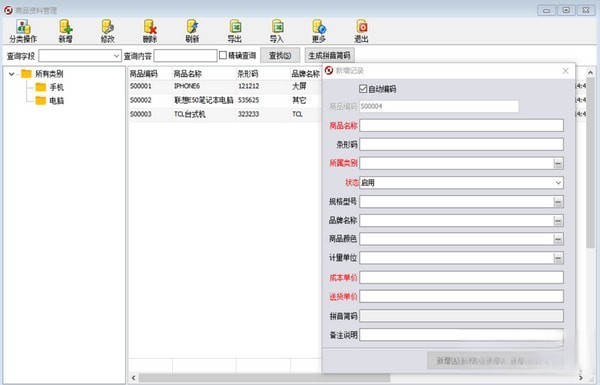This screenshot has width=600, height=385.
Task: Click the 商品编码 column header
Action: (143, 74)
